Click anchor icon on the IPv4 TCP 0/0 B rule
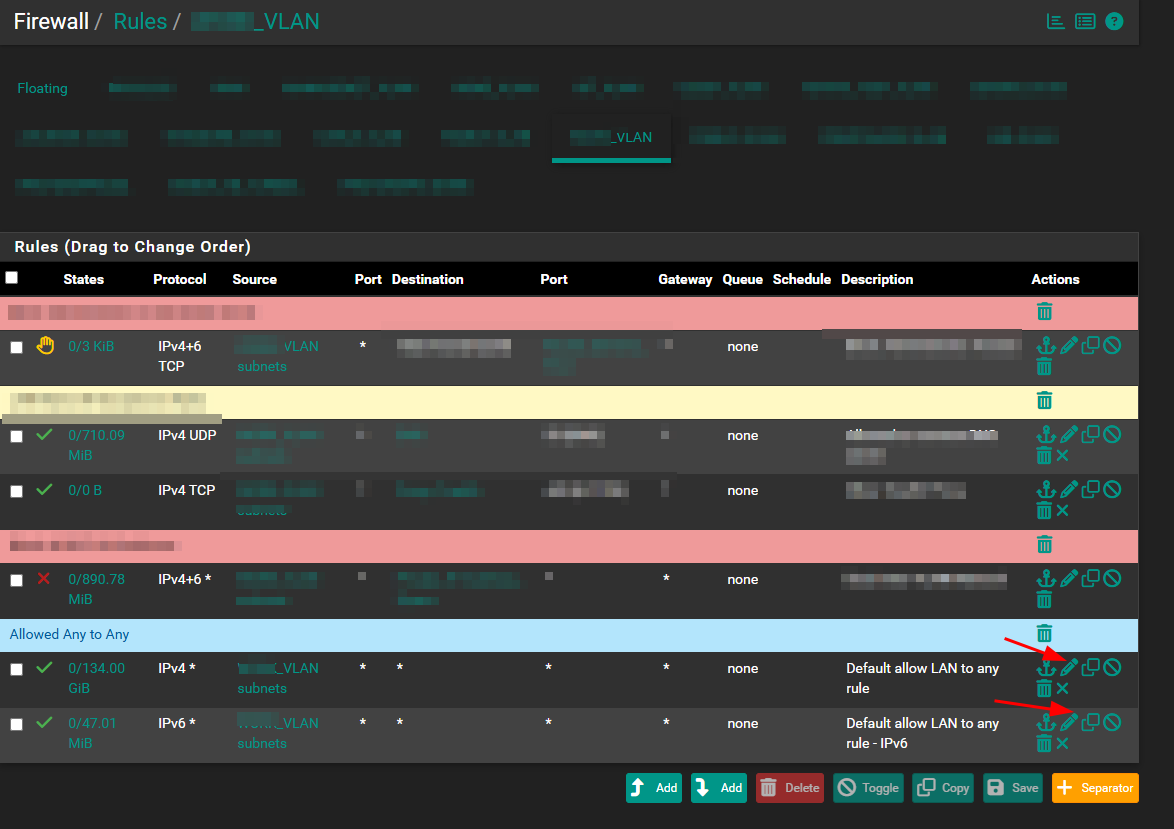1174x829 pixels. point(1046,490)
